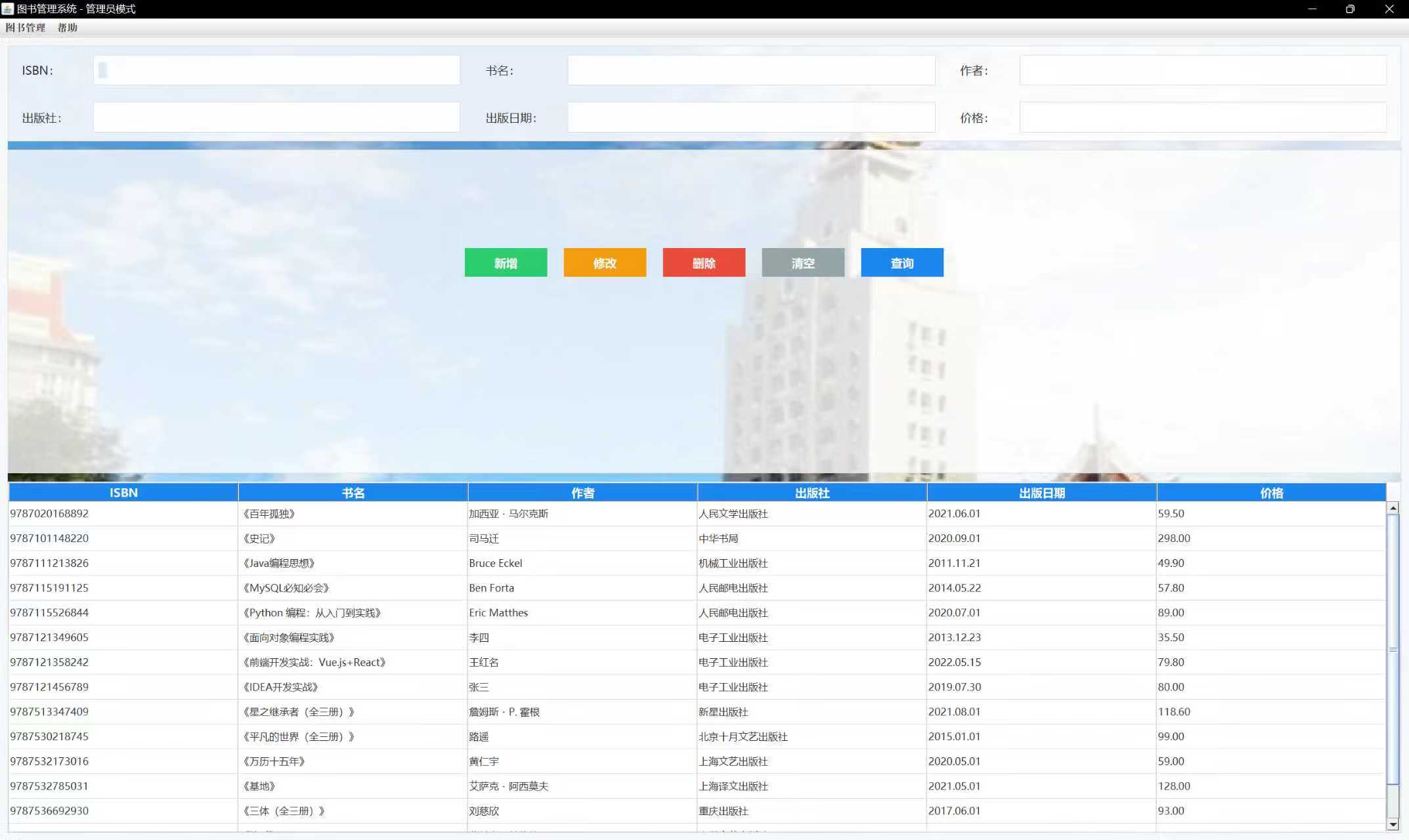Open the 图书管理 menu
The height and width of the screenshot is (840, 1409).
25,28
